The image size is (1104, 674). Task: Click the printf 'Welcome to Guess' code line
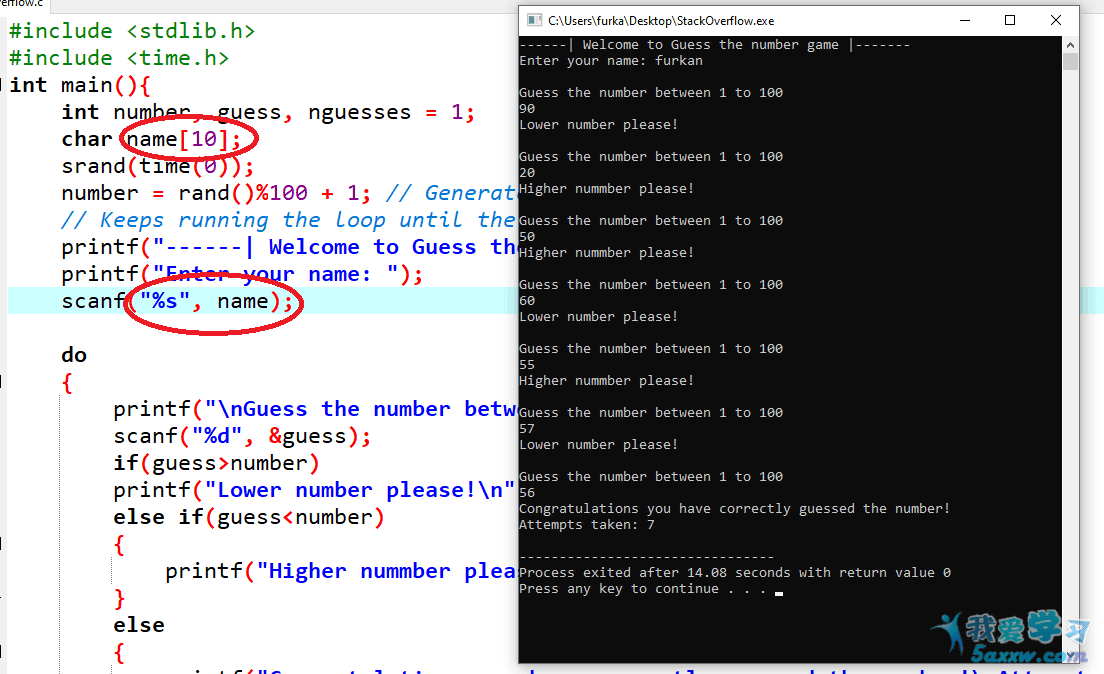[x=288, y=247]
